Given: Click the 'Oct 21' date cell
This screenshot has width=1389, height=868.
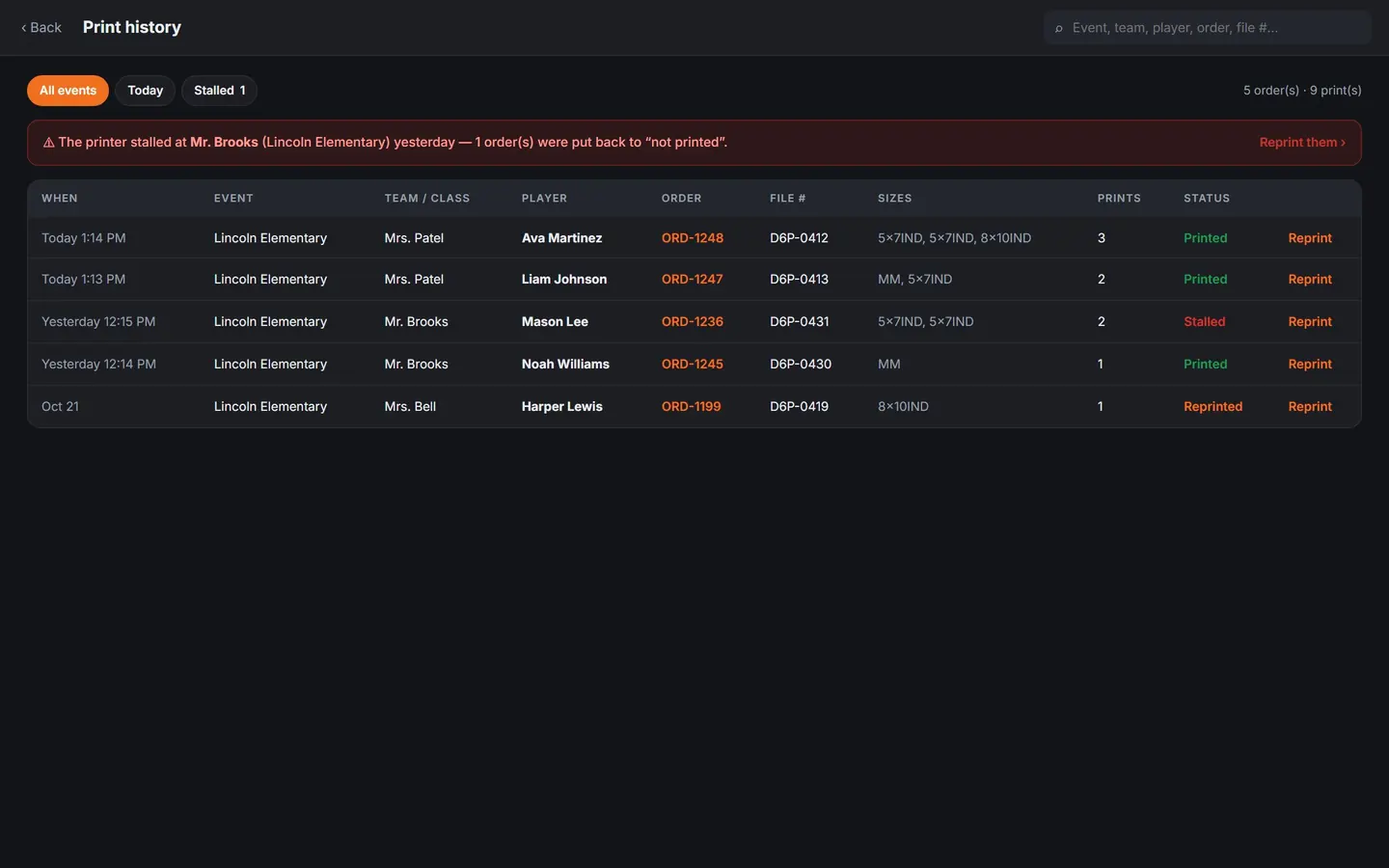Looking at the screenshot, I should coord(60,407).
